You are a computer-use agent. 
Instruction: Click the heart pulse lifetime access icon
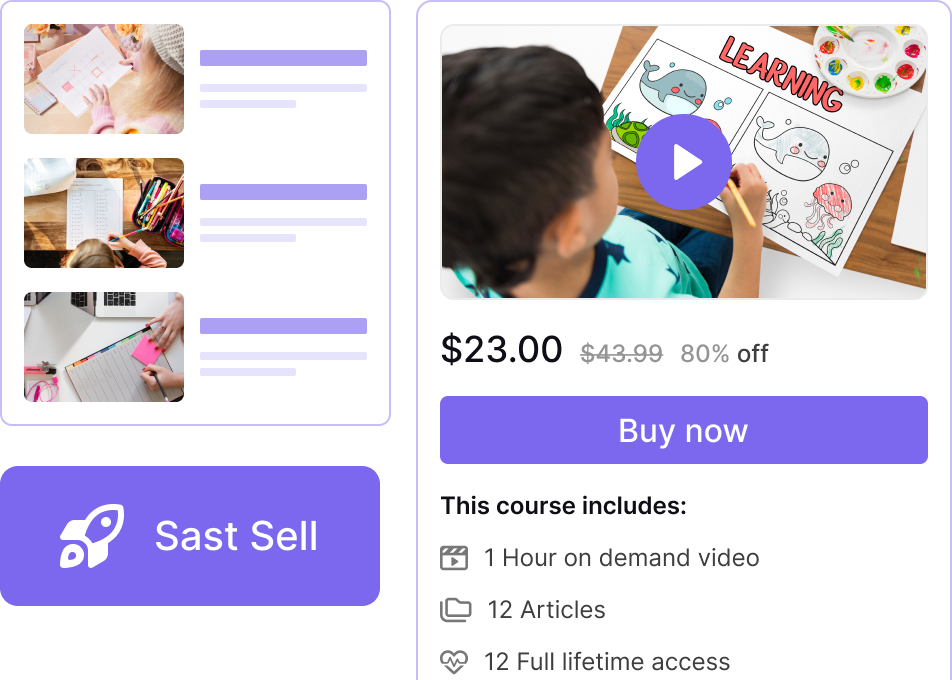(x=454, y=662)
